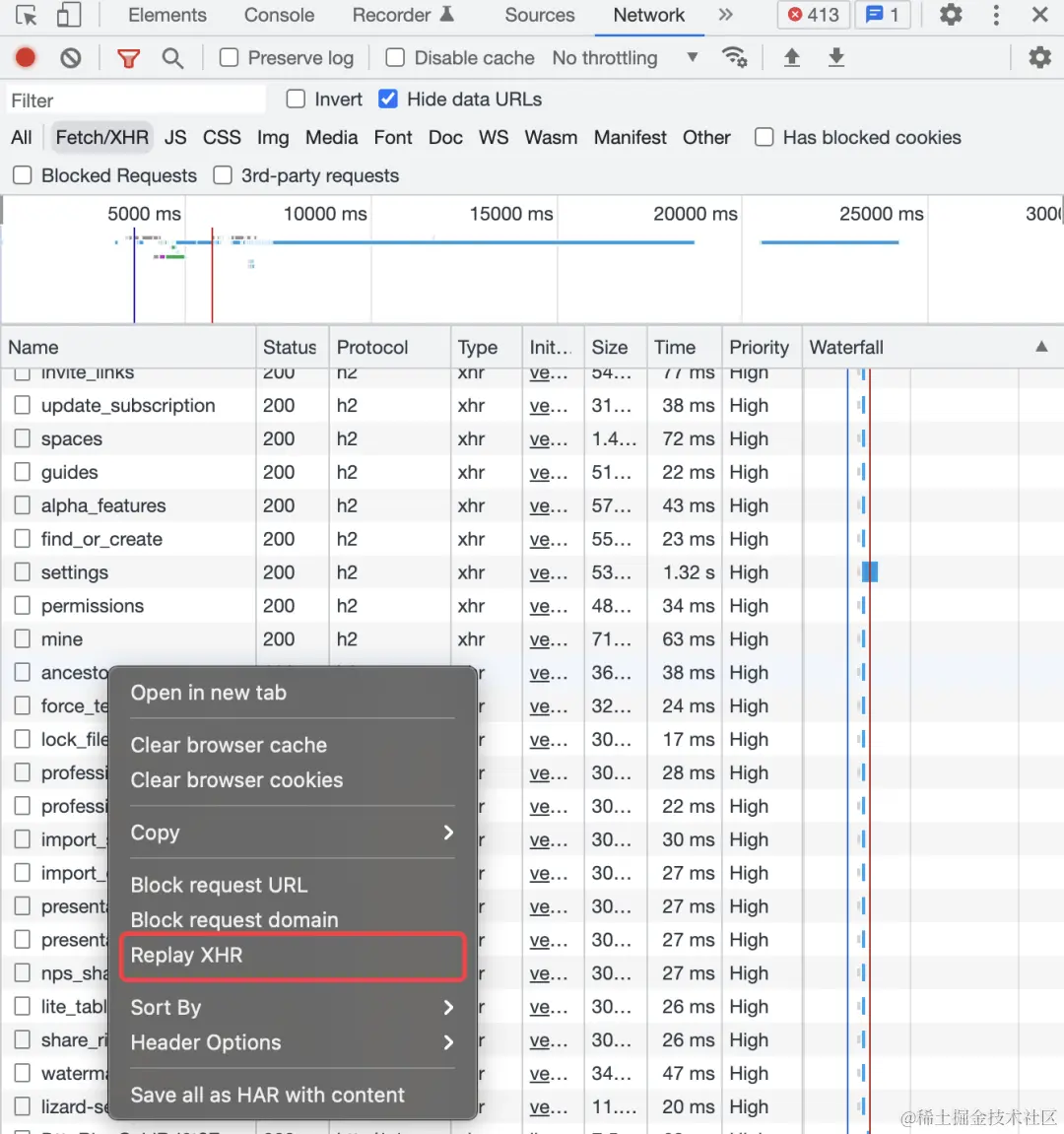Open the No throttling dropdown
Image resolution: width=1064 pixels, height=1134 pixels.
625,58
